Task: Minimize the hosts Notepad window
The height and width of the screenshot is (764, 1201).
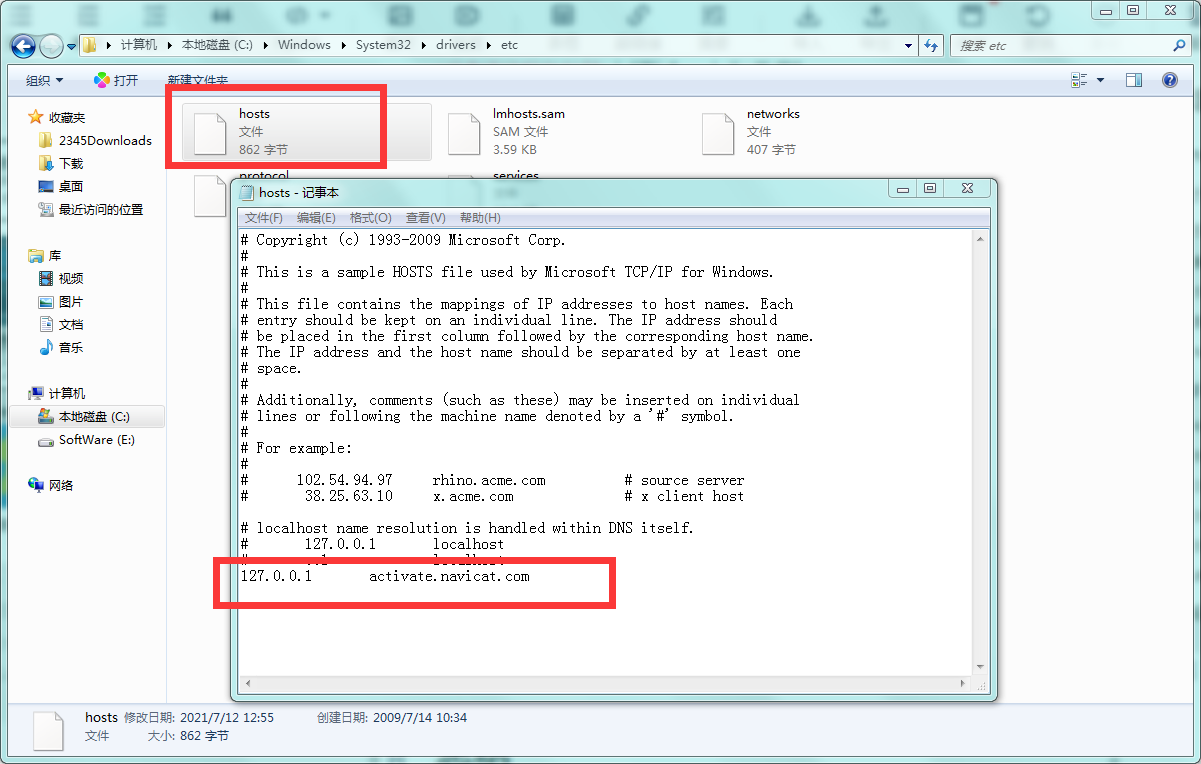Action: pos(903,188)
